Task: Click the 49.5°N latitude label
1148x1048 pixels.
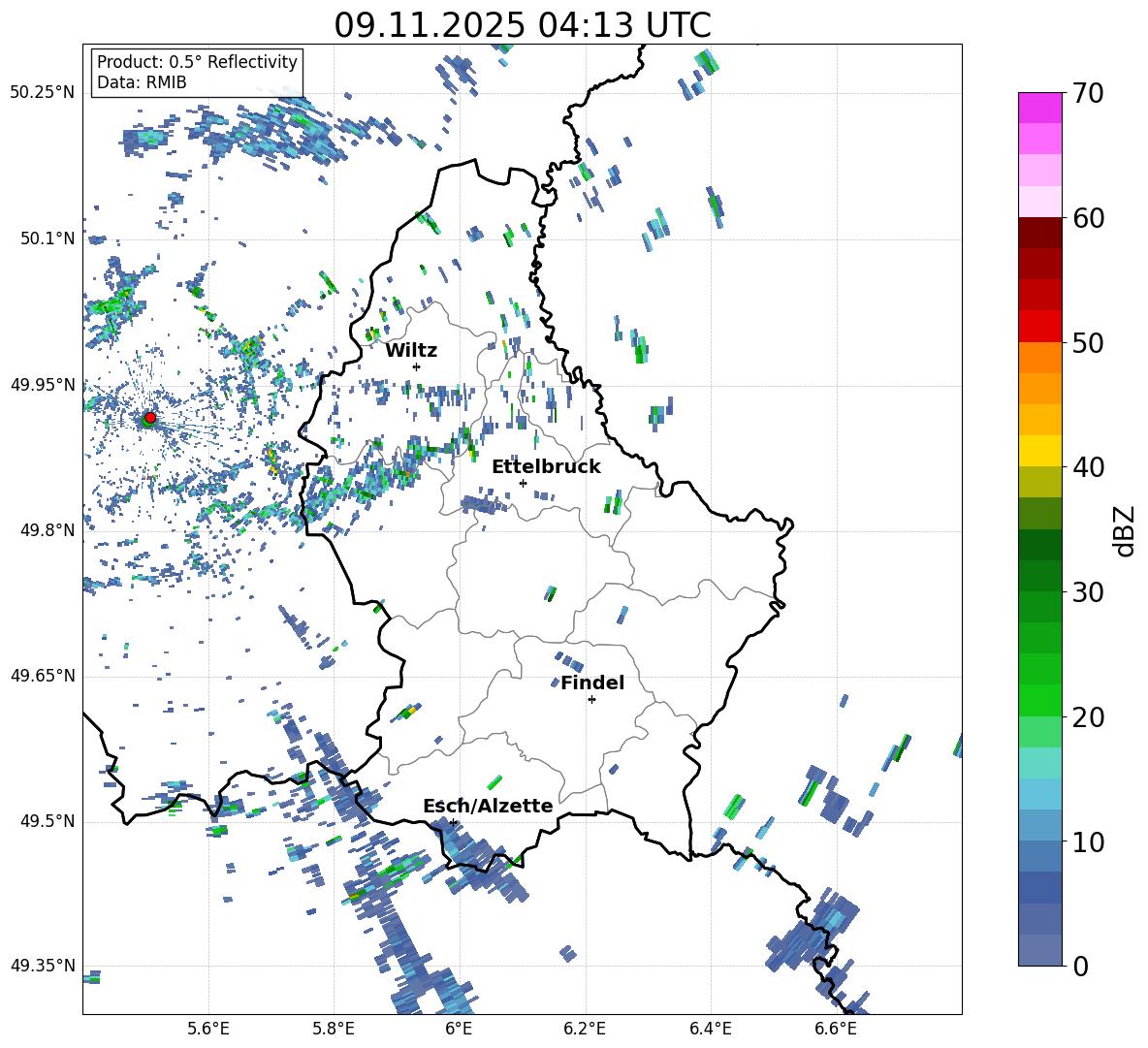Action: click(48, 821)
